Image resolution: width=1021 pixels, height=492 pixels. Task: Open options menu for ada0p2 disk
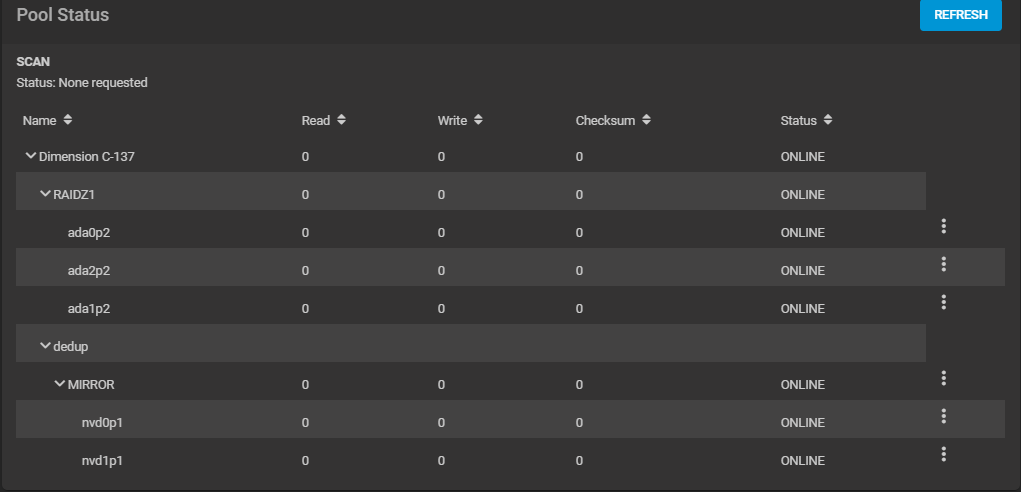(943, 226)
